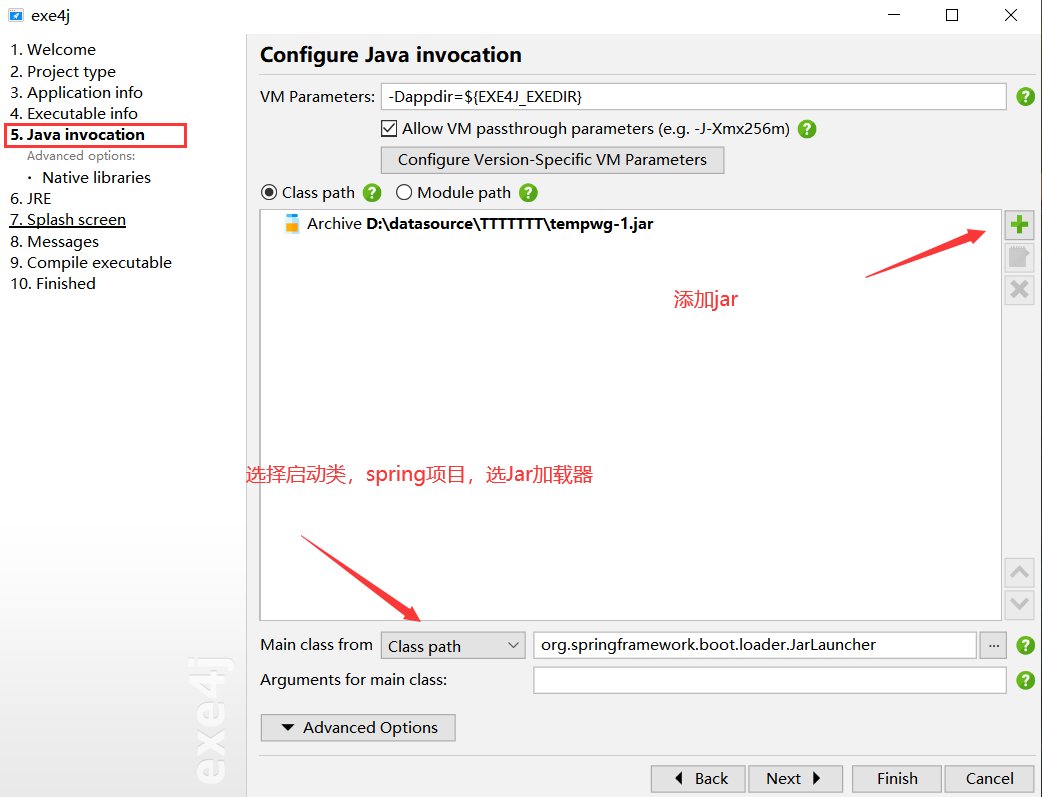Expand the Advanced Options menu button
The height and width of the screenshot is (797, 1042).
(x=358, y=727)
